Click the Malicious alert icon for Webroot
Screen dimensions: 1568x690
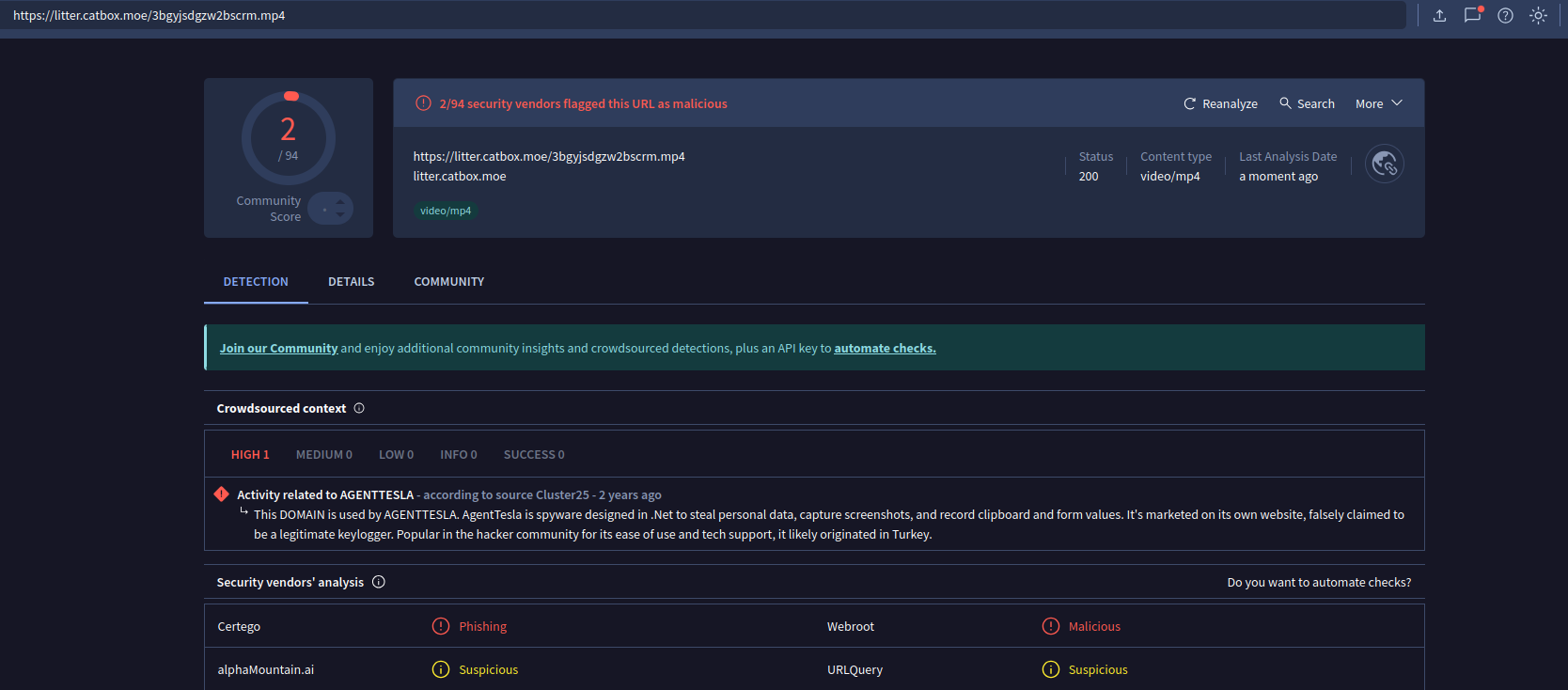1051,626
